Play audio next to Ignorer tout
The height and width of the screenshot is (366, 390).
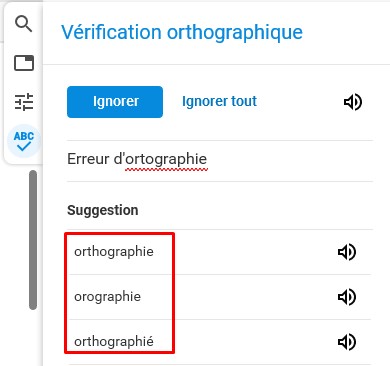click(353, 102)
